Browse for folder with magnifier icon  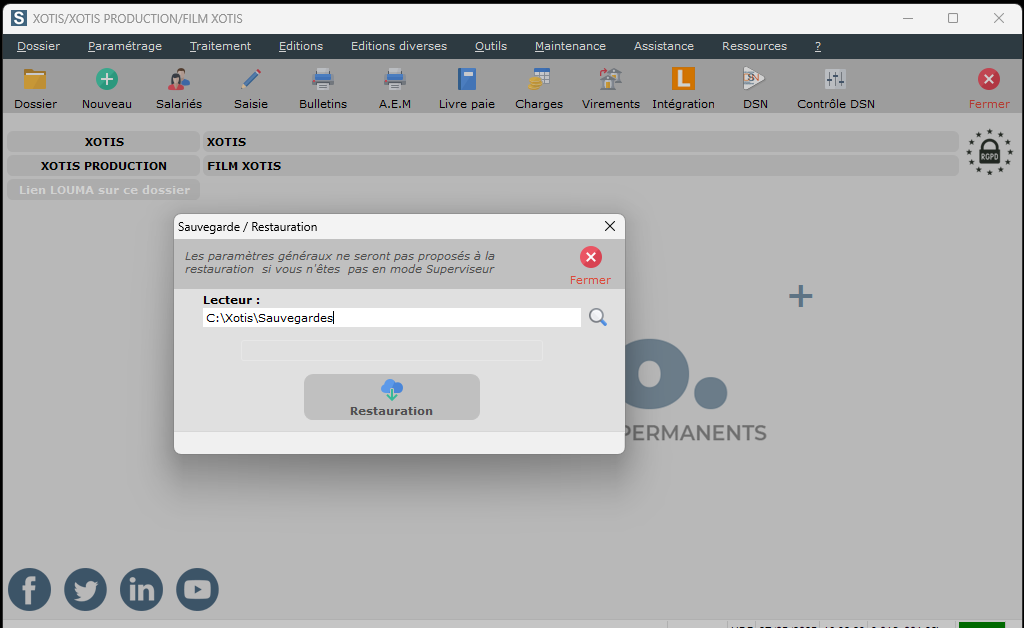(598, 317)
